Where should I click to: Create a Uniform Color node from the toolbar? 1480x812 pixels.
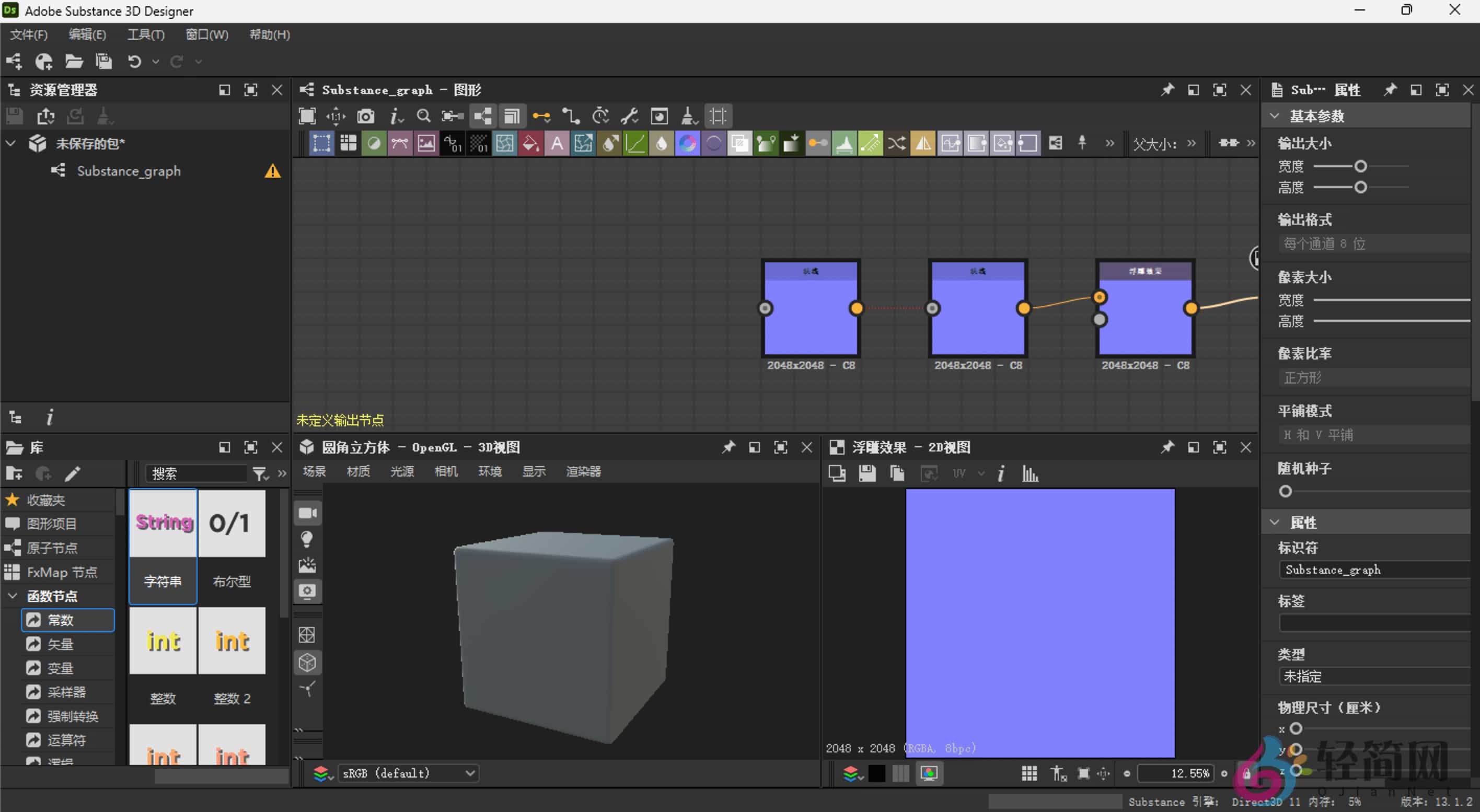click(374, 144)
